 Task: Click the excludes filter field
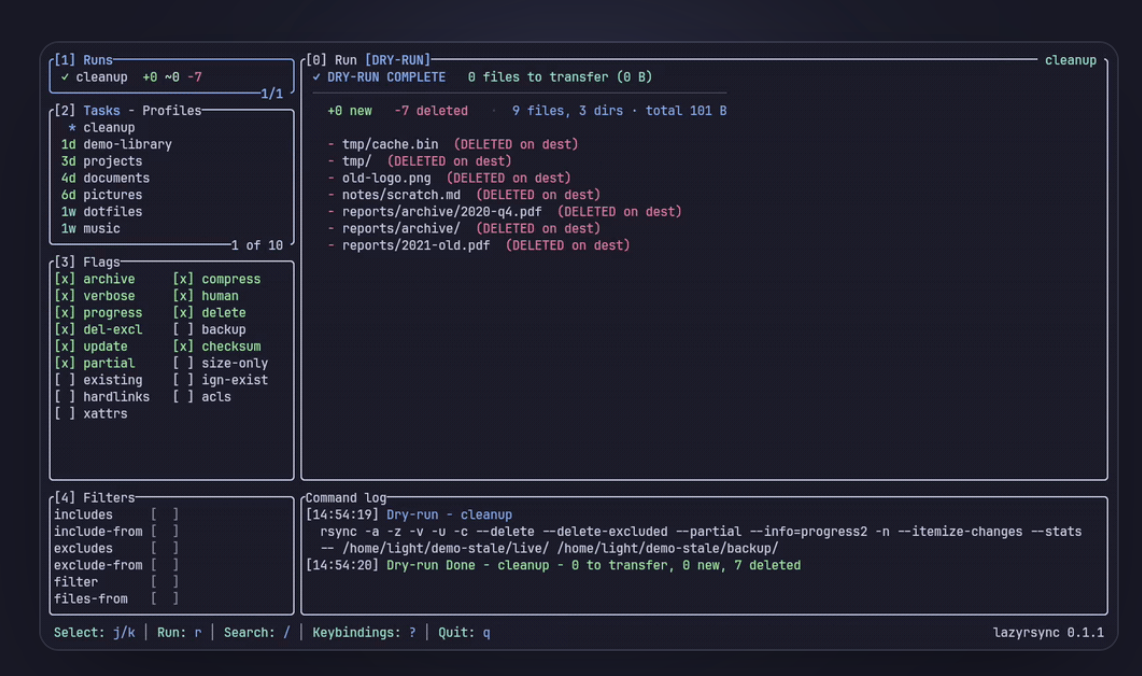point(165,548)
